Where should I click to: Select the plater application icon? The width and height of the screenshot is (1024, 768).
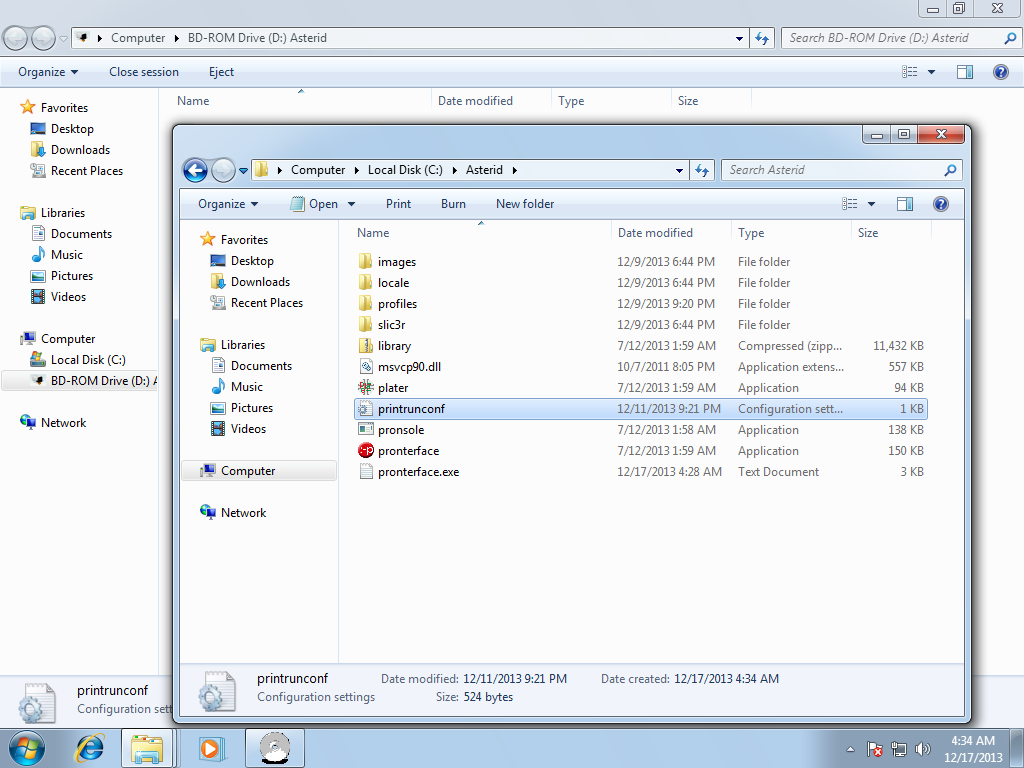366,388
